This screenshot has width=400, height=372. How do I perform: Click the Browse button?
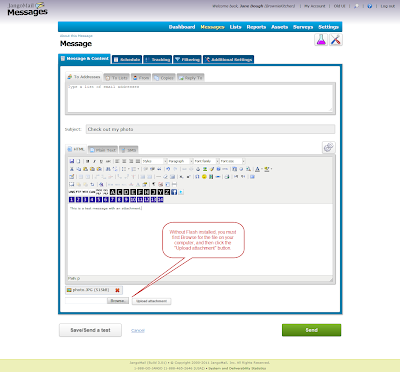click(x=118, y=301)
